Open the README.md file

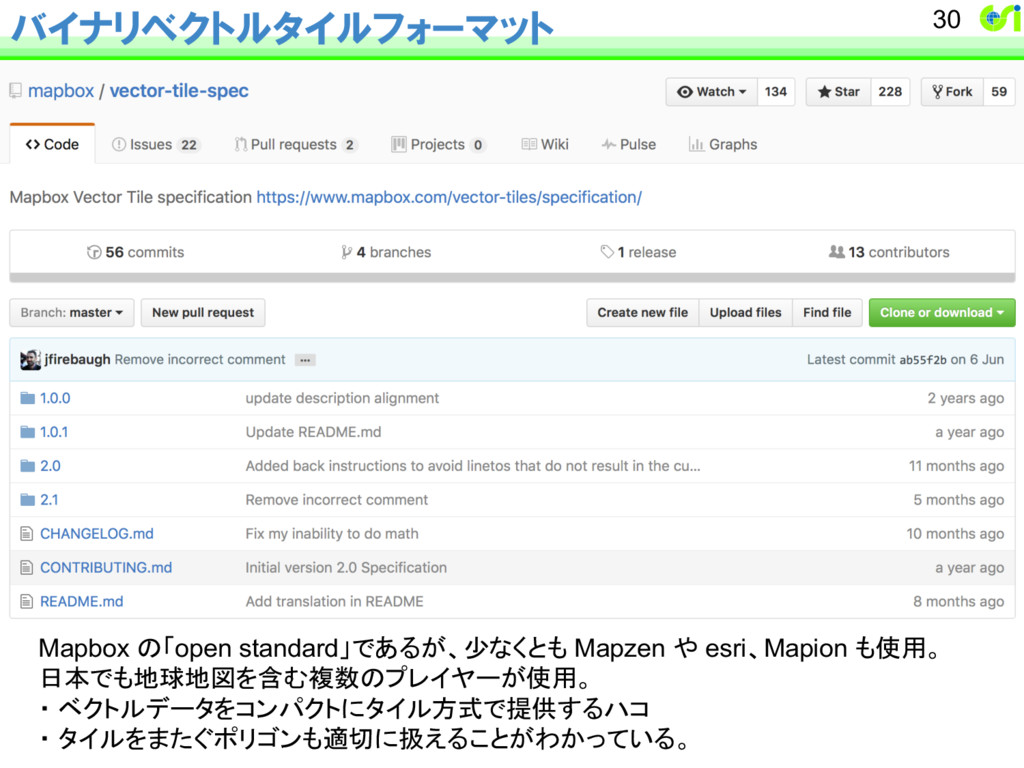pyautogui.click(x=82, y=602)
